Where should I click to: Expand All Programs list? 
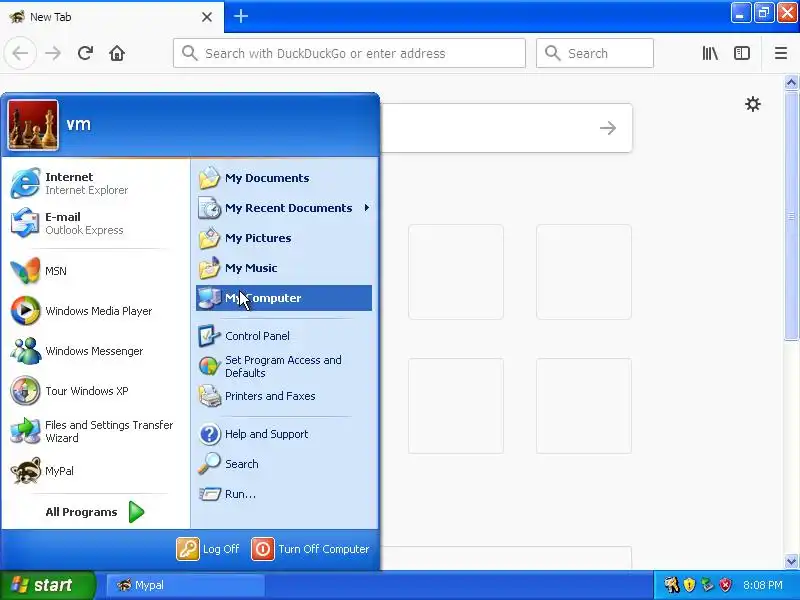[x=95, y=512]
